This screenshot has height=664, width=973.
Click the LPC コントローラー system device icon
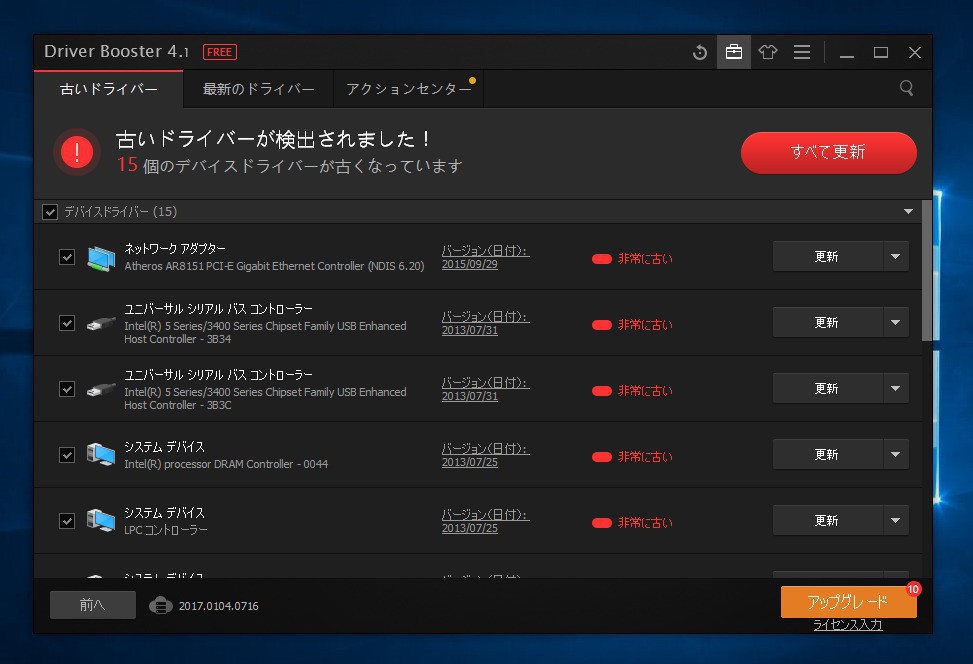pyautogui.click(x=101, y=520)
